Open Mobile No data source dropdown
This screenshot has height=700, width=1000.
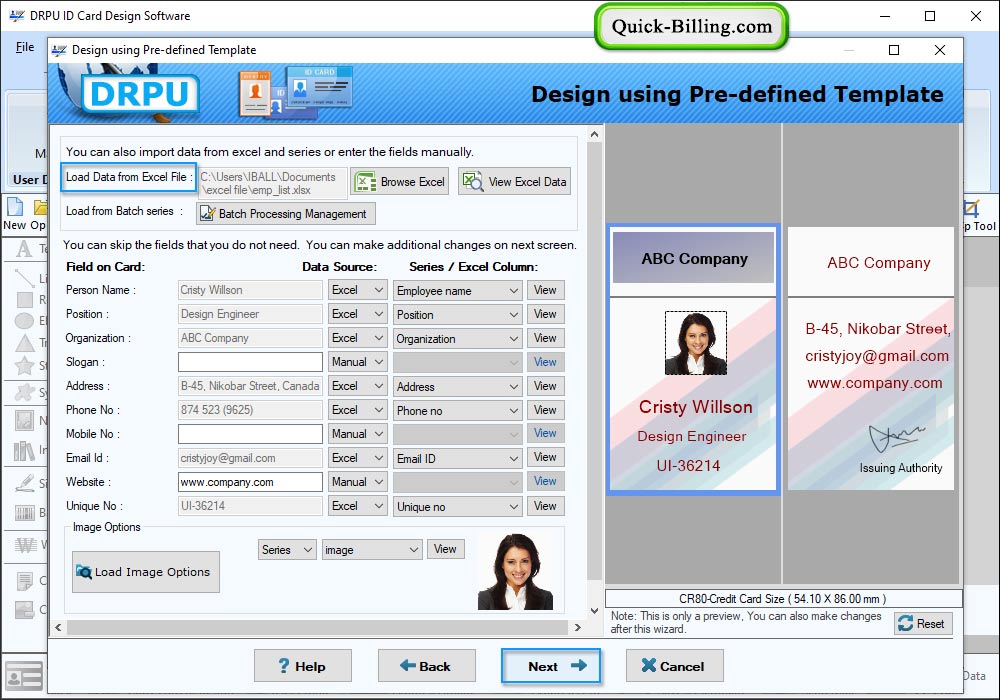[357, 434]
